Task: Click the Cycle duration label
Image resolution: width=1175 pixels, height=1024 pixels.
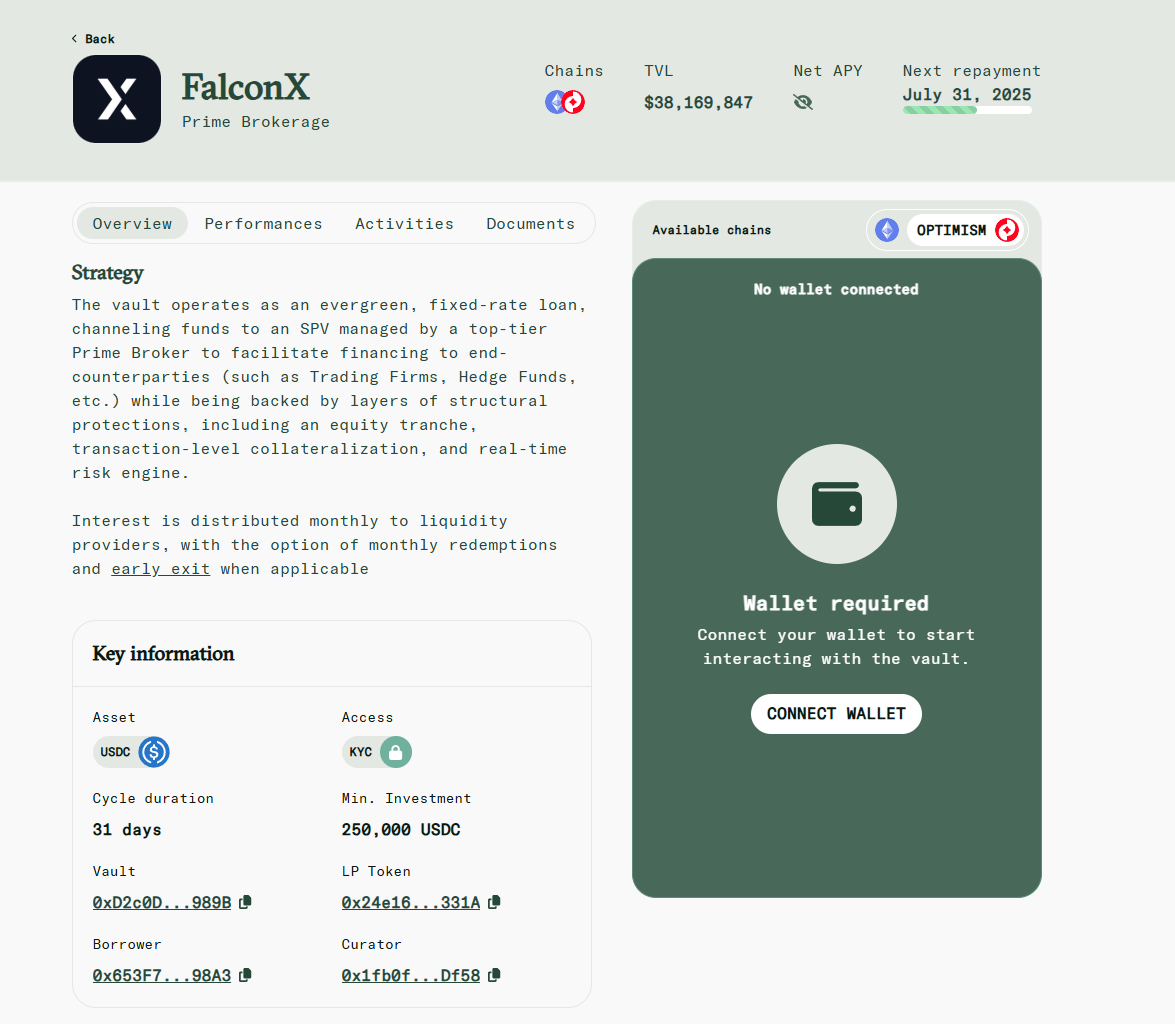Action: 153,798
